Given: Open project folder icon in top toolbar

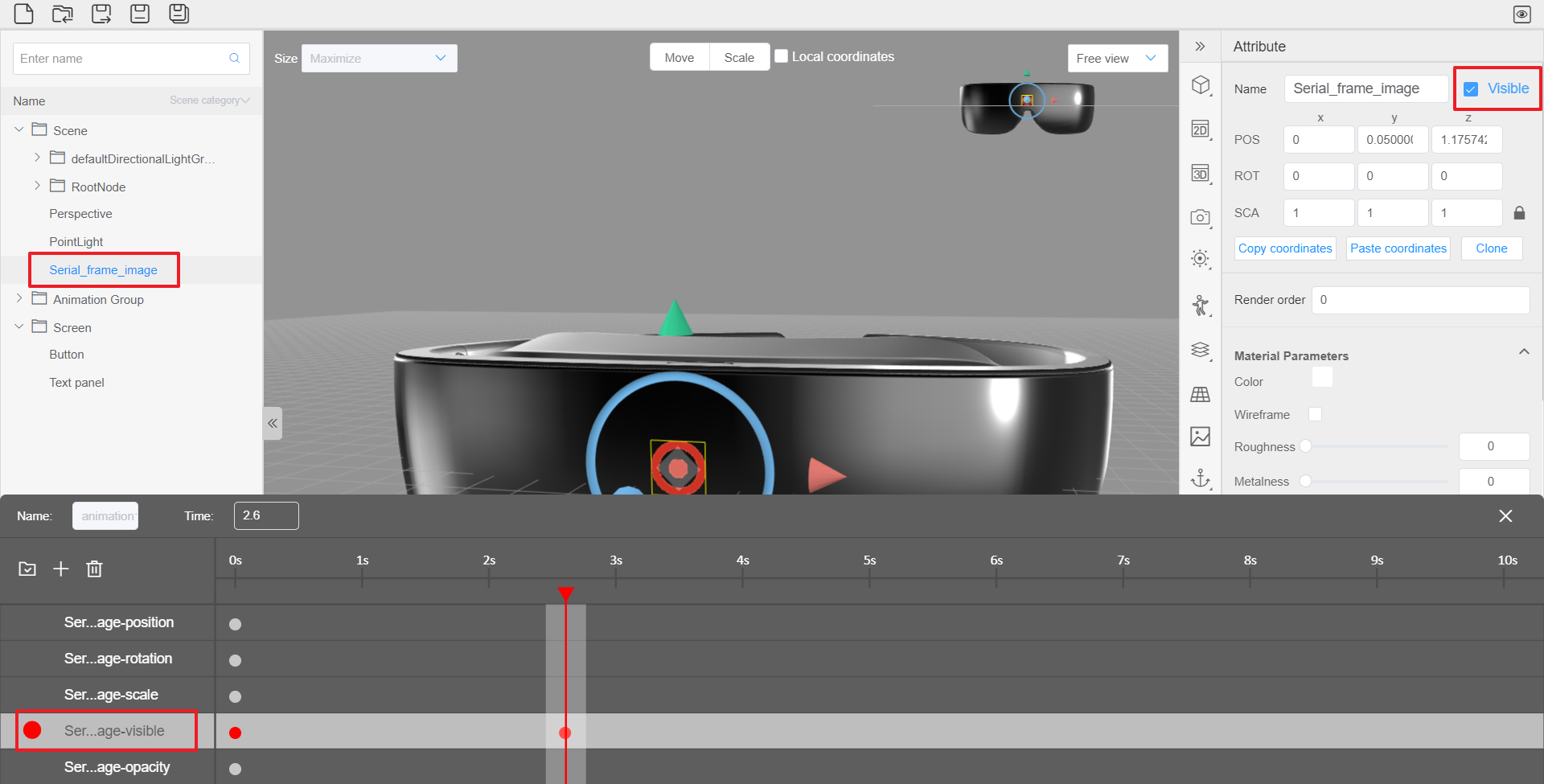Looking at the screenshot, I should pos(63,14).
